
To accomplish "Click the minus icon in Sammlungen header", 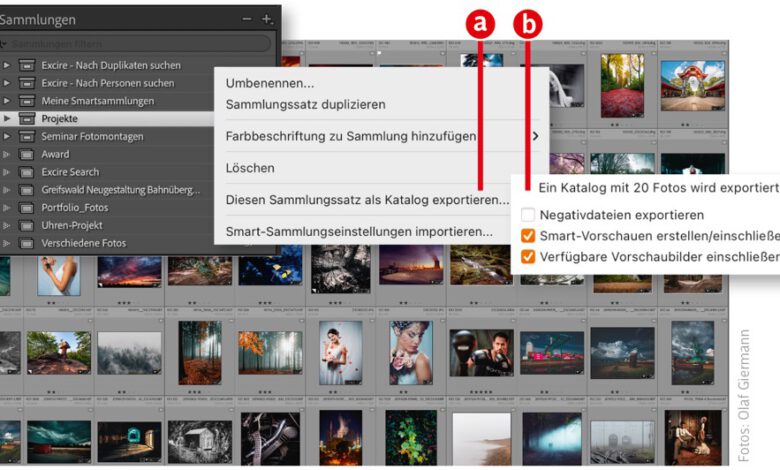I will coord(247,19).
